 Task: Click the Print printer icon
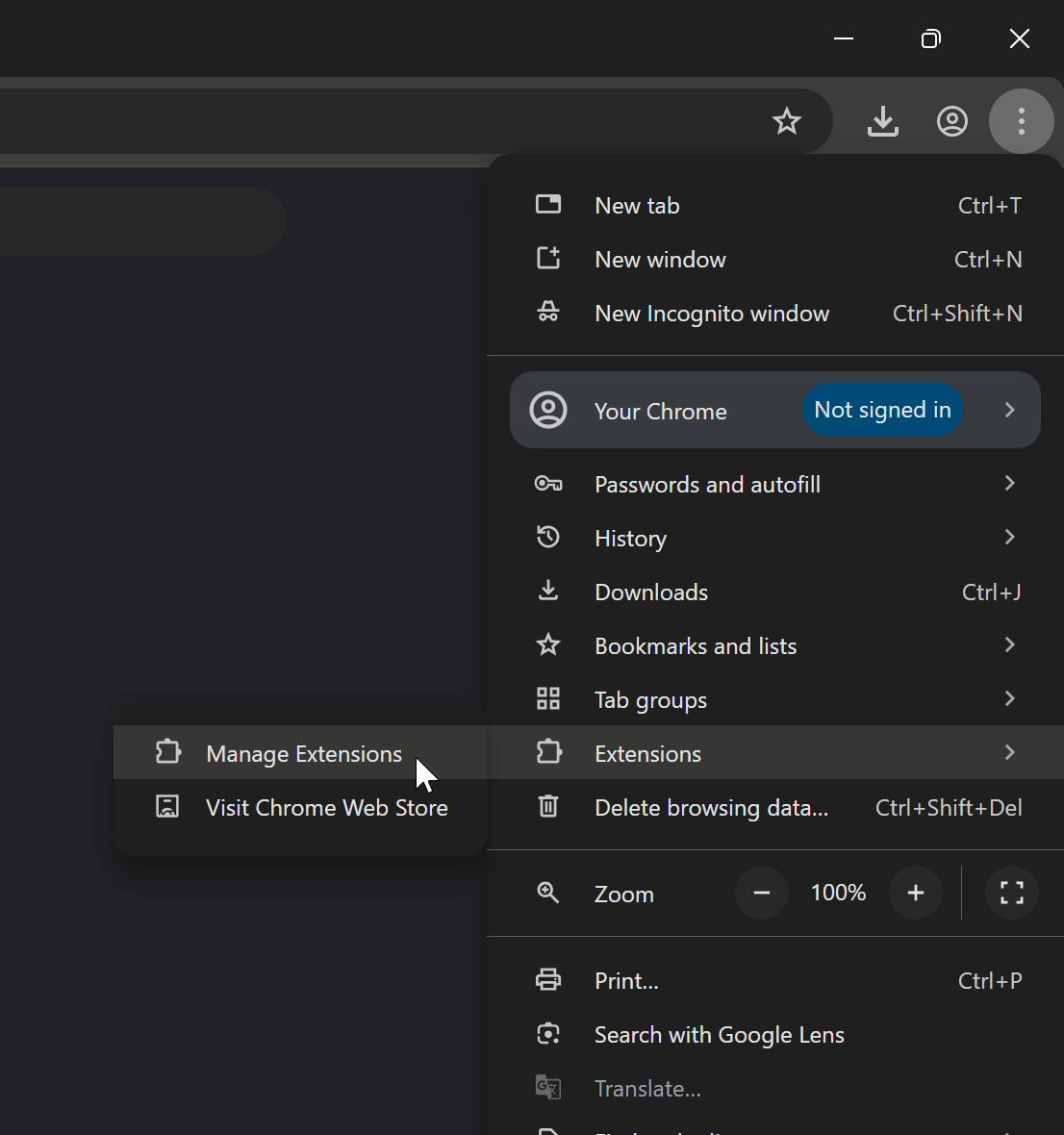coord(548,980)
